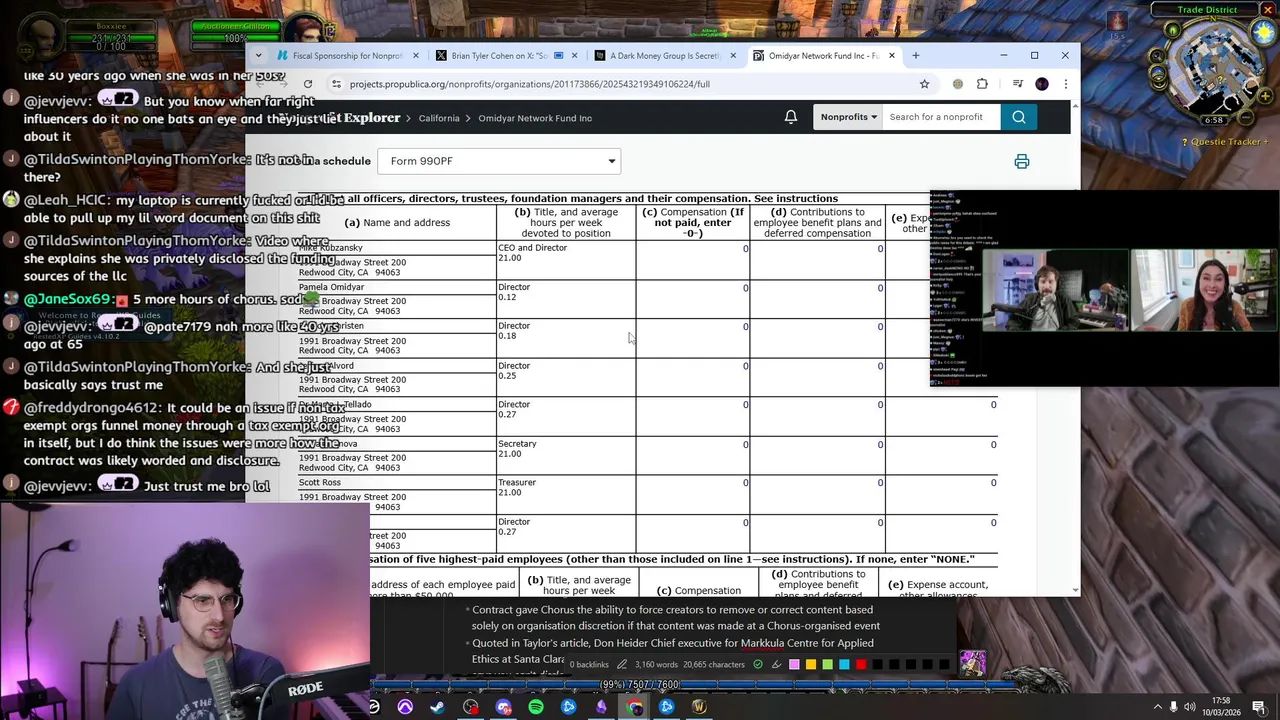
Task: Click the Search for a nonprofit field
Action: 941,117
